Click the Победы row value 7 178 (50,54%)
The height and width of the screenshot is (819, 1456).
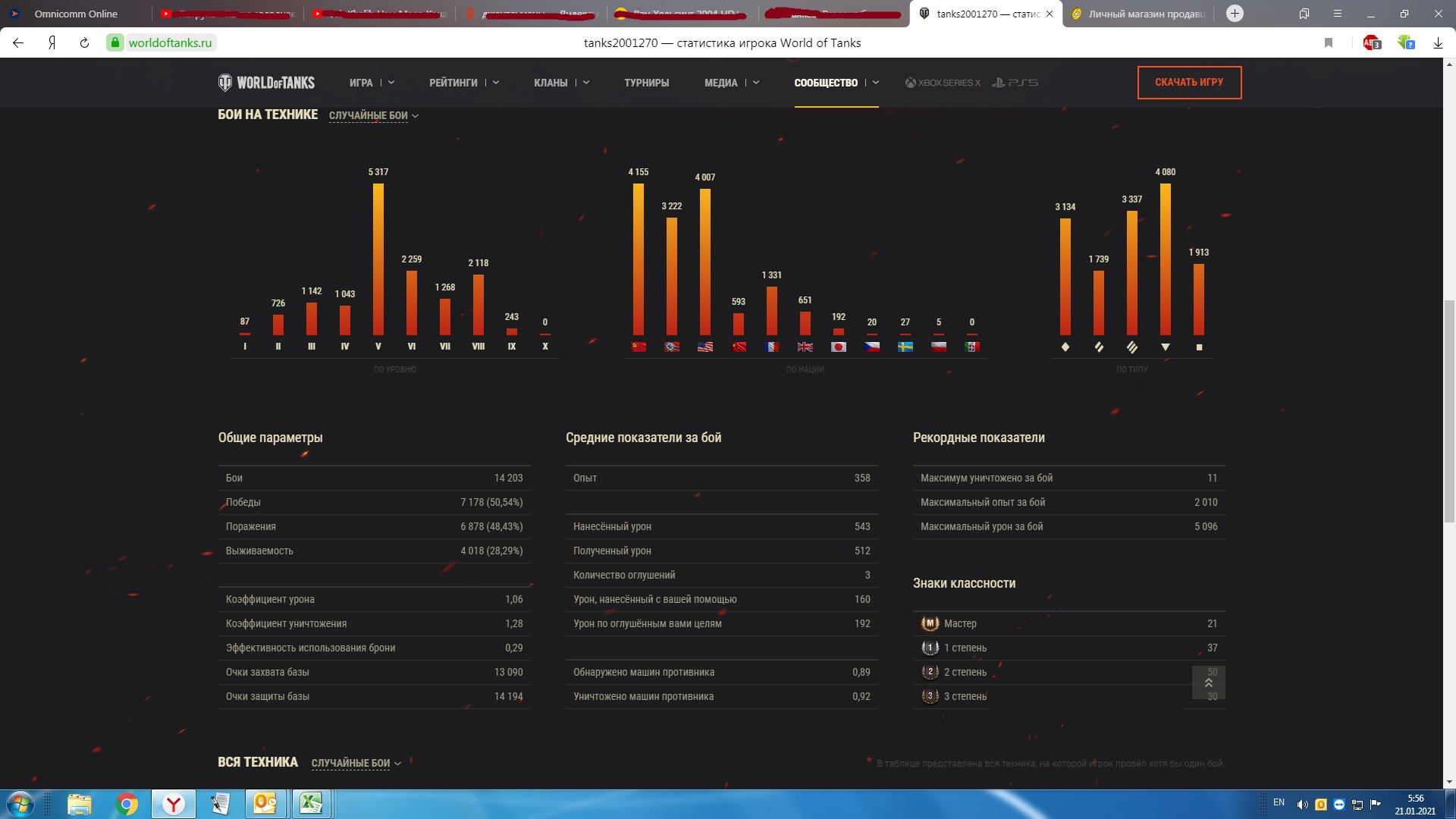coord(491,502)
